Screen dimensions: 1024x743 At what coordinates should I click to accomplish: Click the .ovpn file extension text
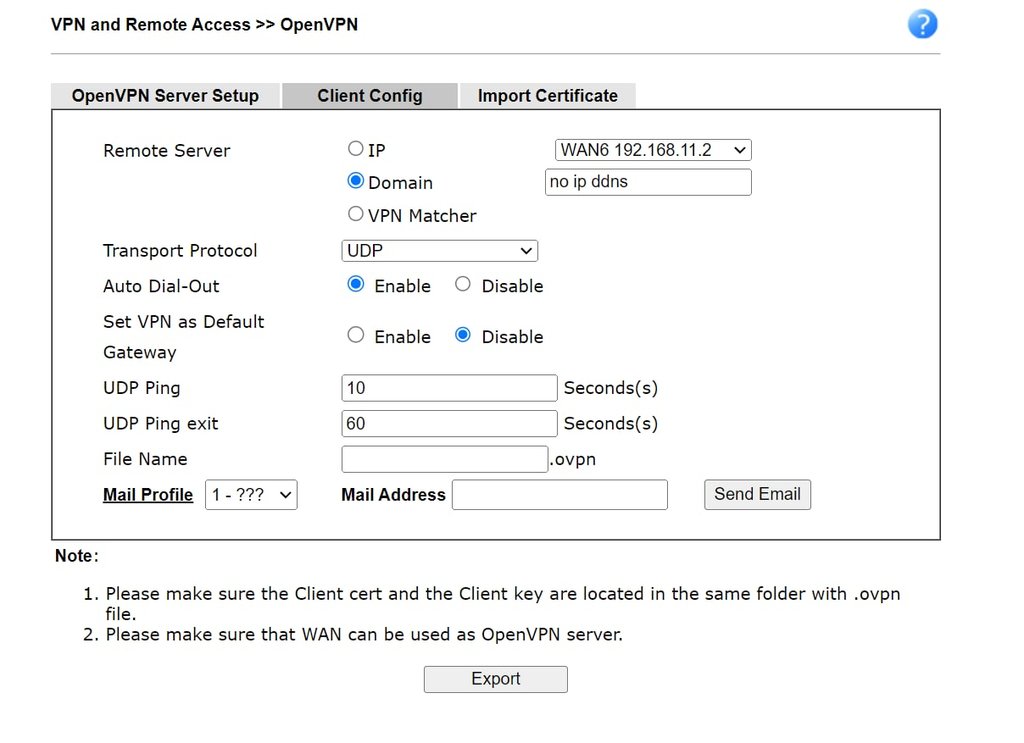point(573,460)
